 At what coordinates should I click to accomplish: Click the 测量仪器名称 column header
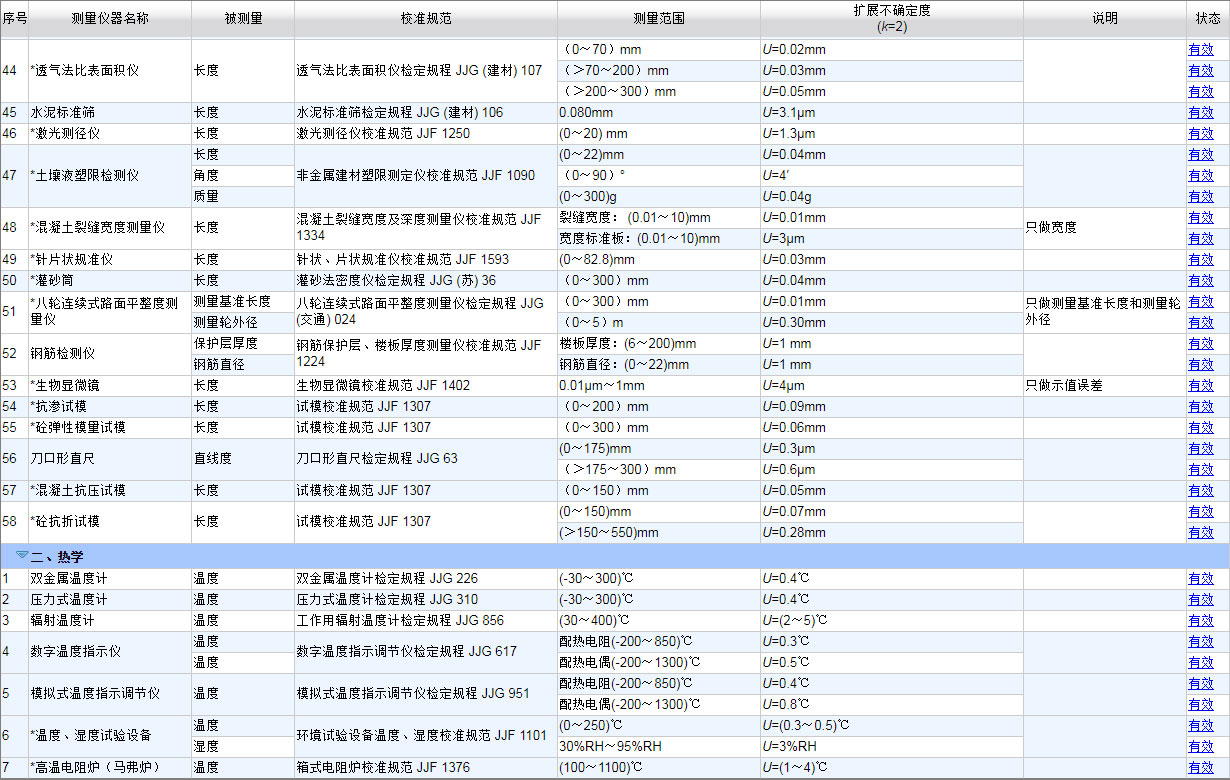pyautogui.click(x=110, y=19)
